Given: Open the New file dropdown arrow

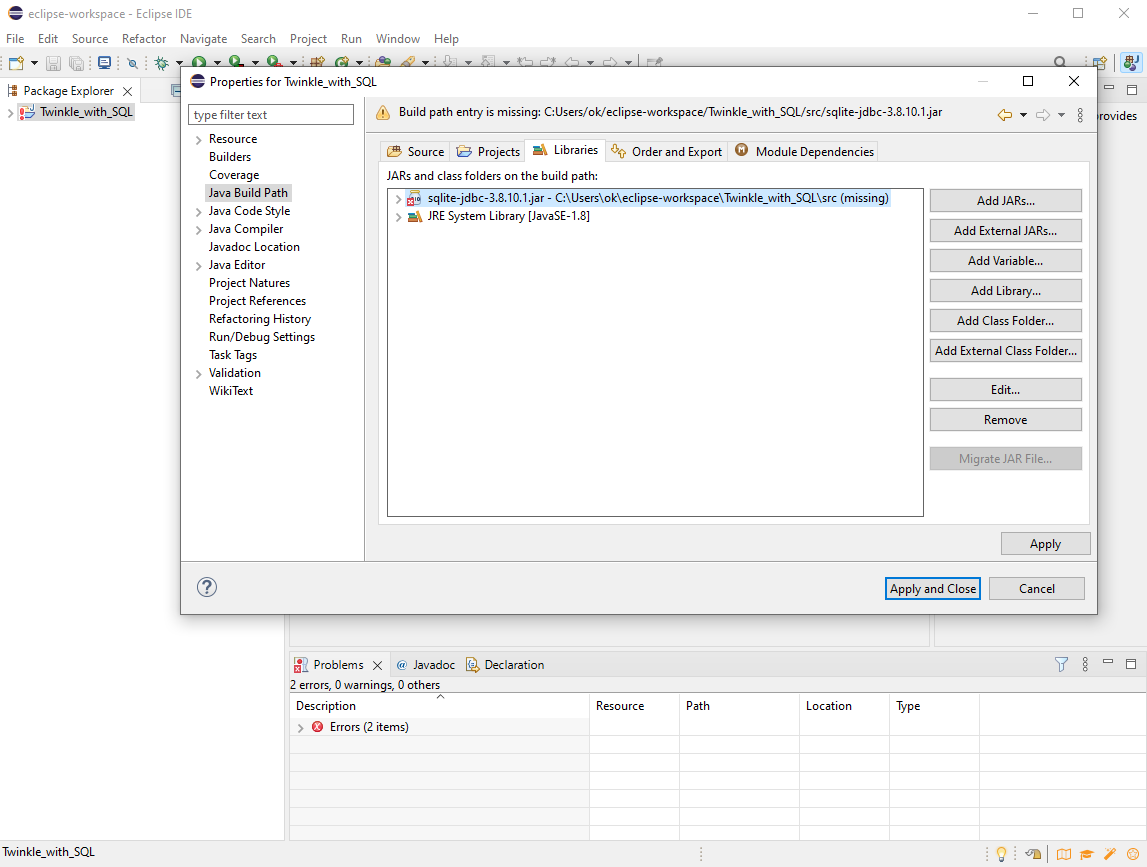Looking at the screenshot, I should (x=34, y=63).
